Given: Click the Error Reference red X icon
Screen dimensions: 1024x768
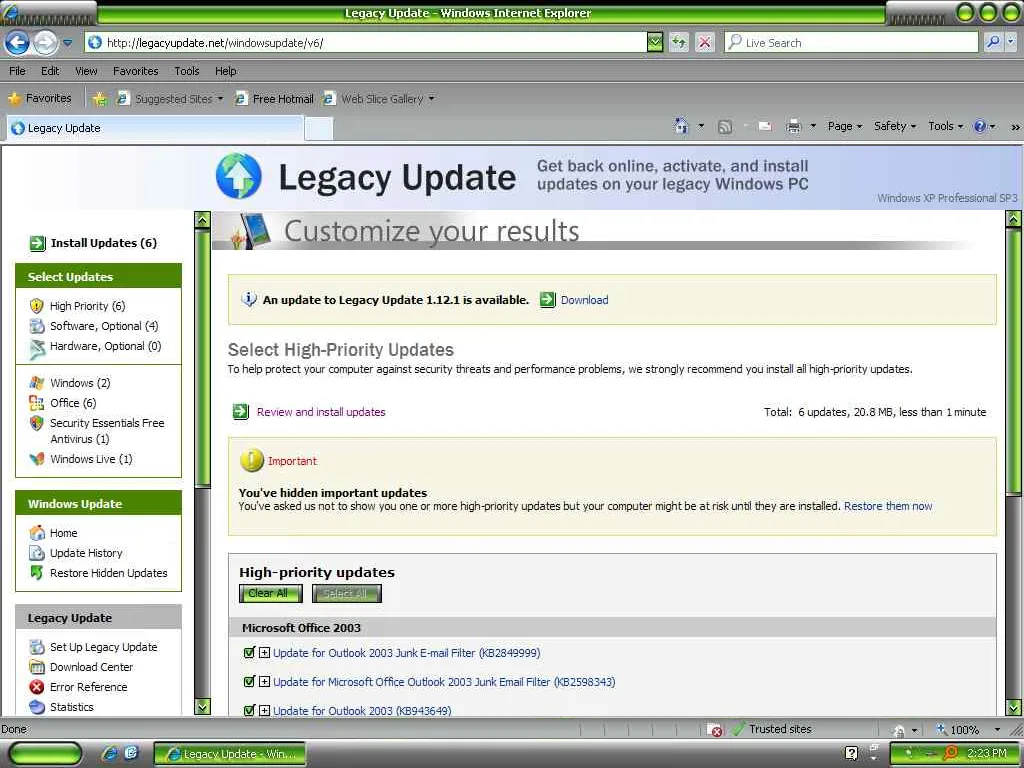Looking at the screenshot, I should pyautogui.click(x=37, y=687).
